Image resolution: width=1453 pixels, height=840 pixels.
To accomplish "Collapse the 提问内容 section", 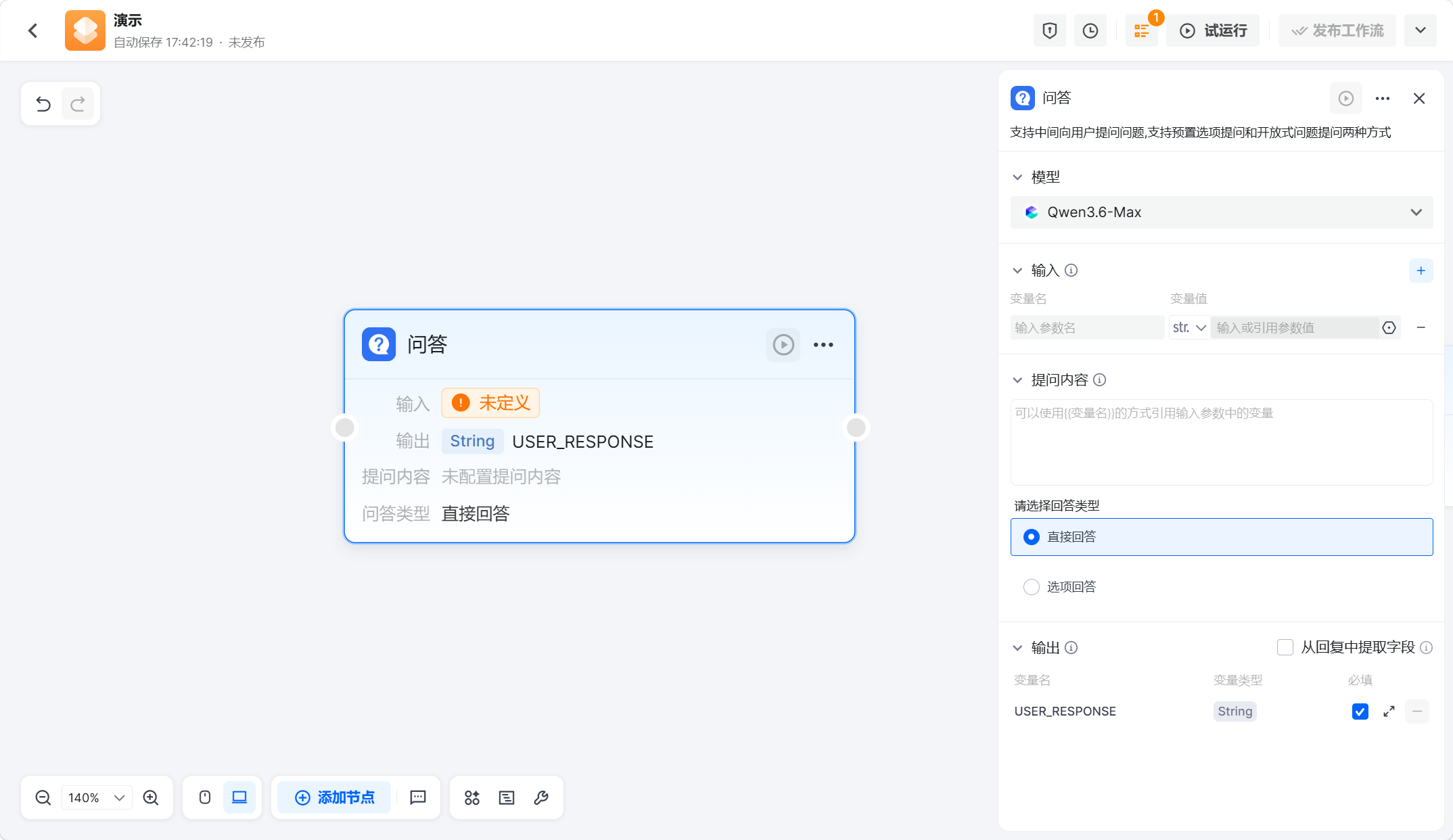I will click(x=1017, y=380).
